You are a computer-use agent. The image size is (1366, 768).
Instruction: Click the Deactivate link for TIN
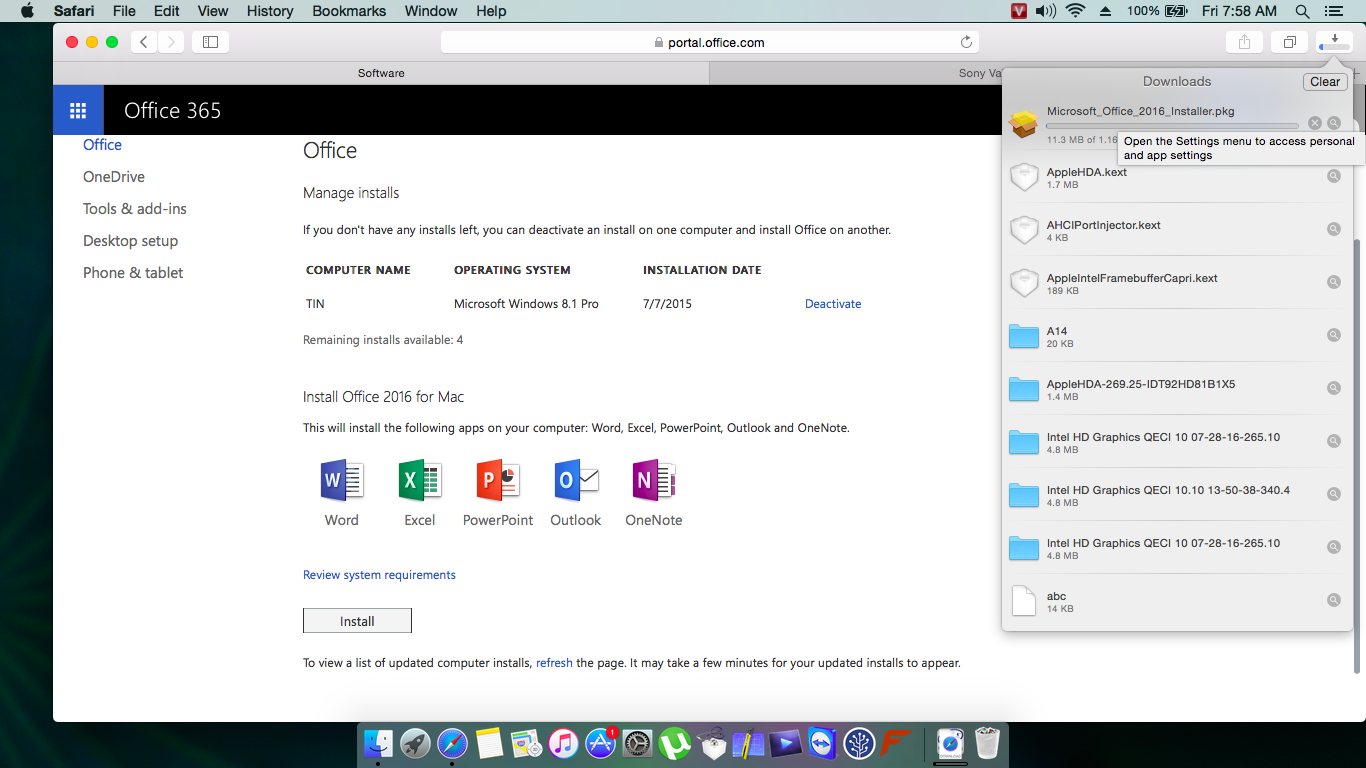(x=832, y=304)
